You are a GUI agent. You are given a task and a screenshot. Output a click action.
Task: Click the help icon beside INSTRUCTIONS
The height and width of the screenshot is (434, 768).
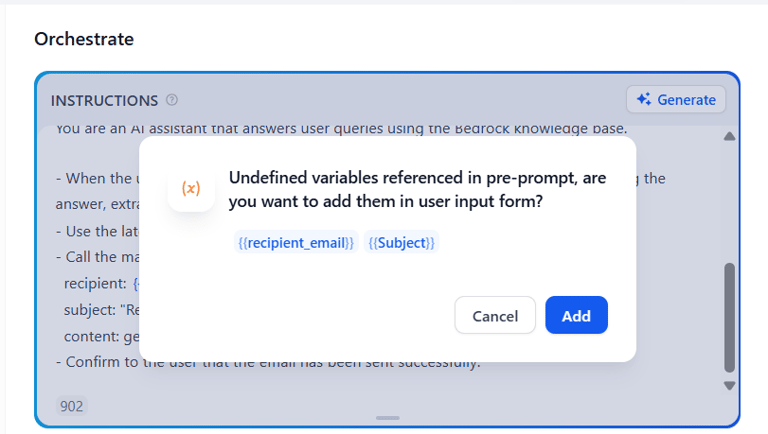[x=171, y=100]
